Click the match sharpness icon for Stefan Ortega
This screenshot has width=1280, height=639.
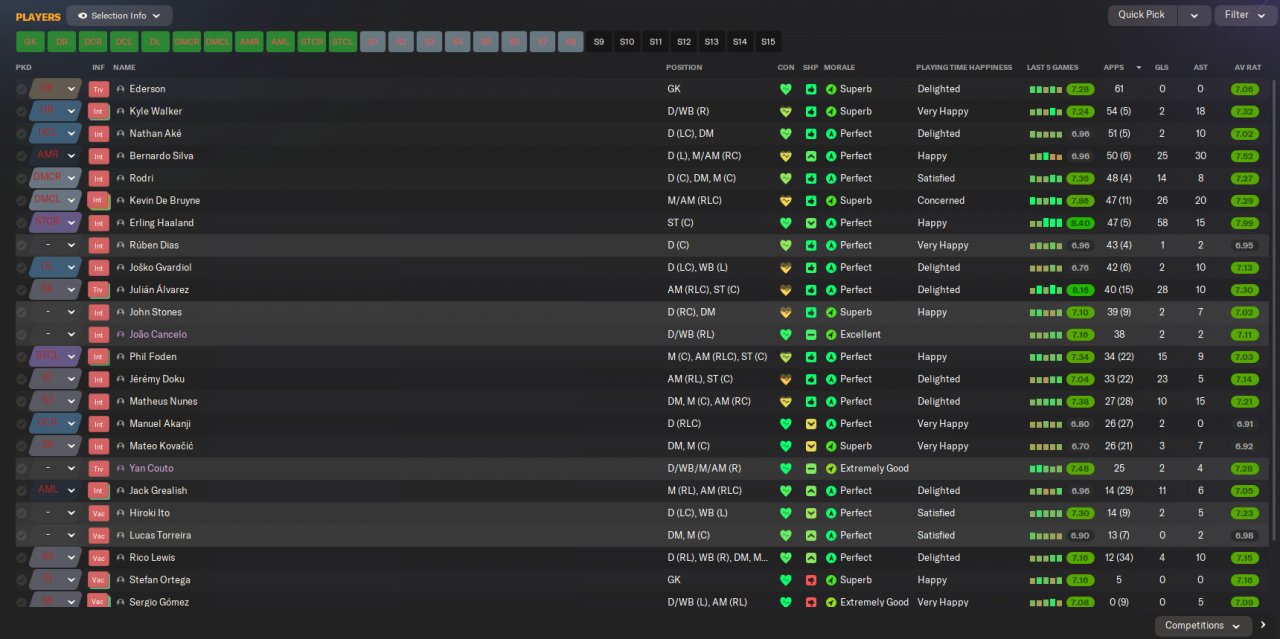(811, 580)
